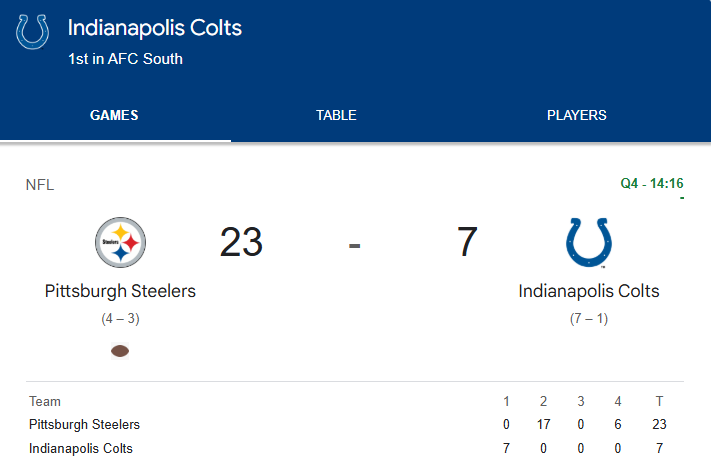Click the Steelers score of 23

click(x=241, y=243)
